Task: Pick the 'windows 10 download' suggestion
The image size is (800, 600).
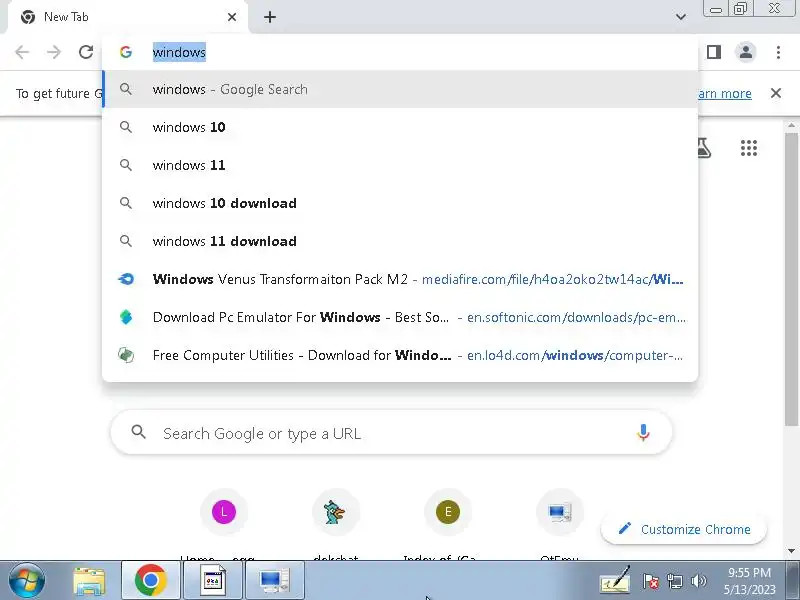Action: tap(400, 203)
